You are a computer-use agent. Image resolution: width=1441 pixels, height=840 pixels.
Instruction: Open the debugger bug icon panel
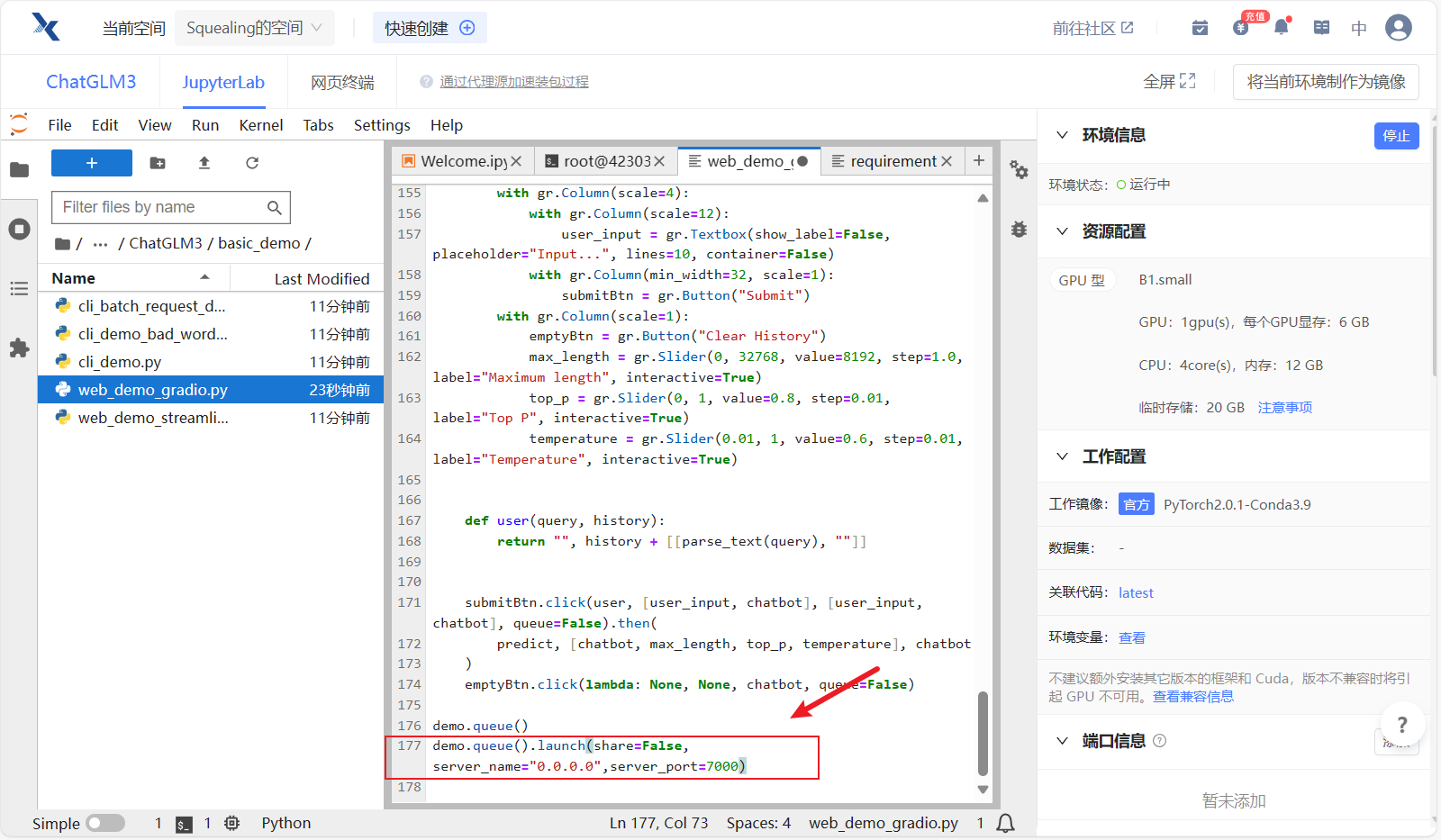coord(1019,230)
